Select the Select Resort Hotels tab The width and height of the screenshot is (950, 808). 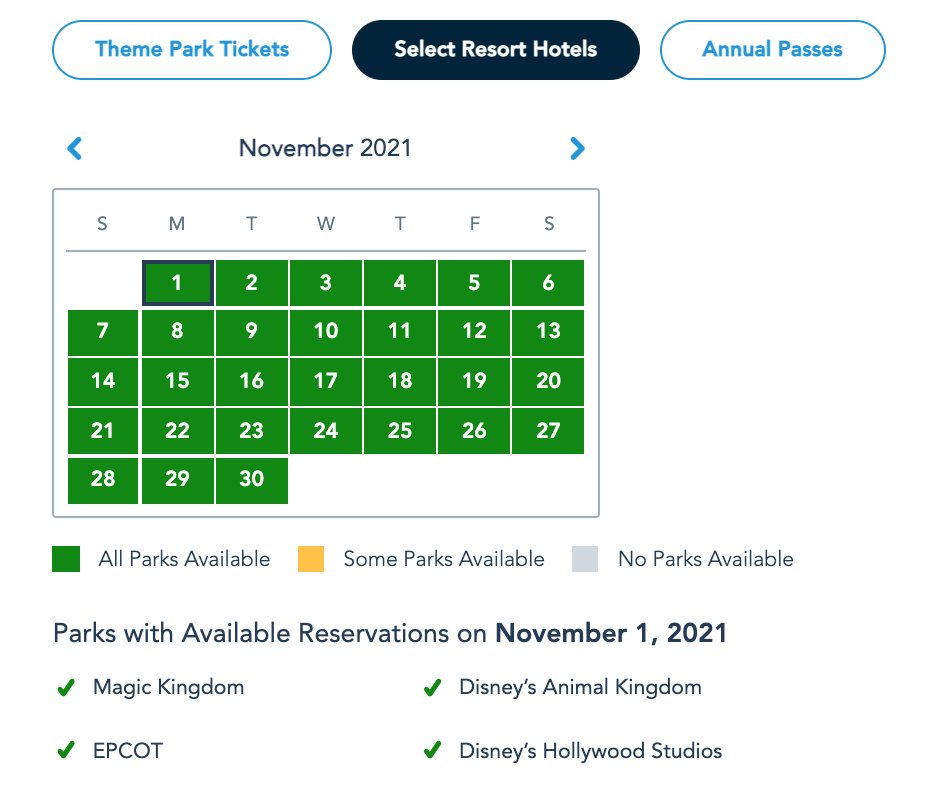[496, 49]
